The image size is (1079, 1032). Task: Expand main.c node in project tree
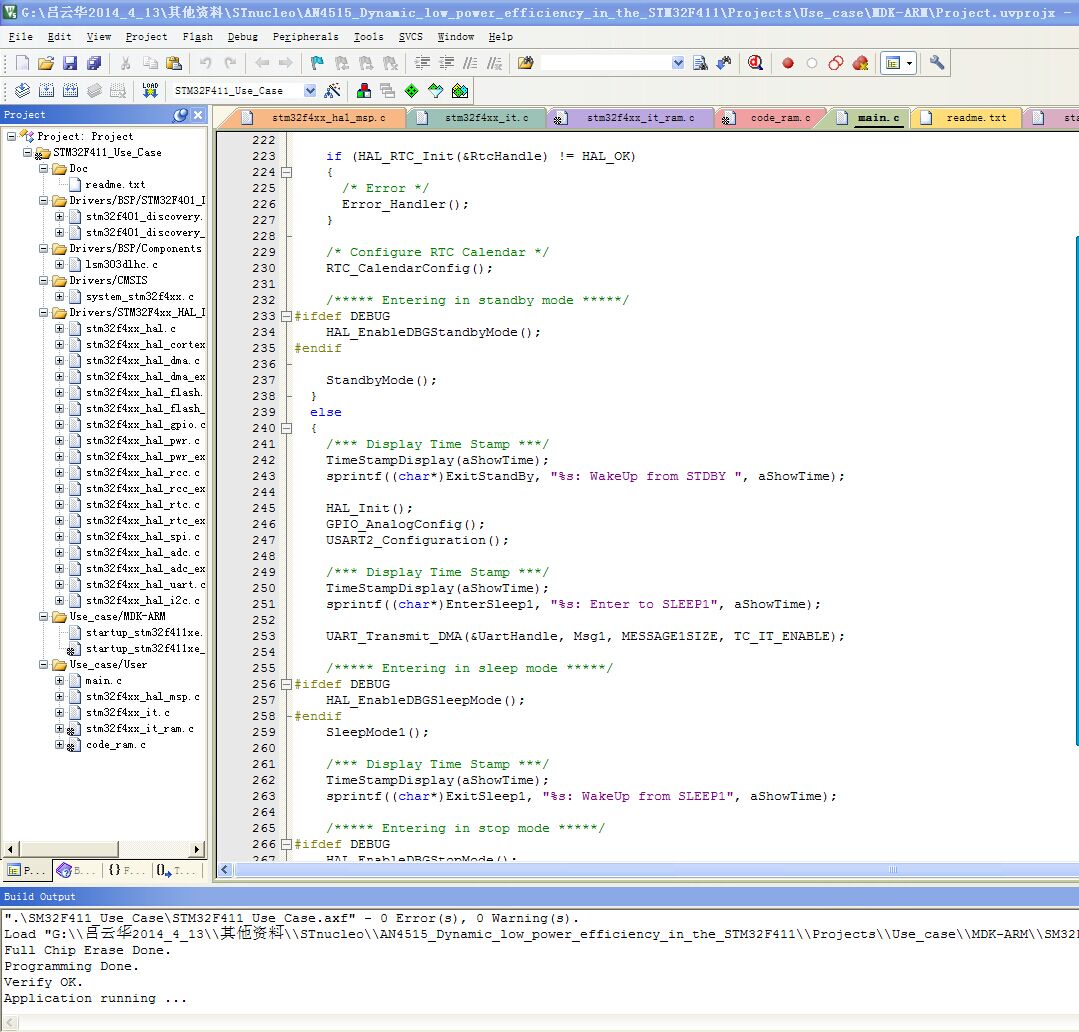[59, 680]
